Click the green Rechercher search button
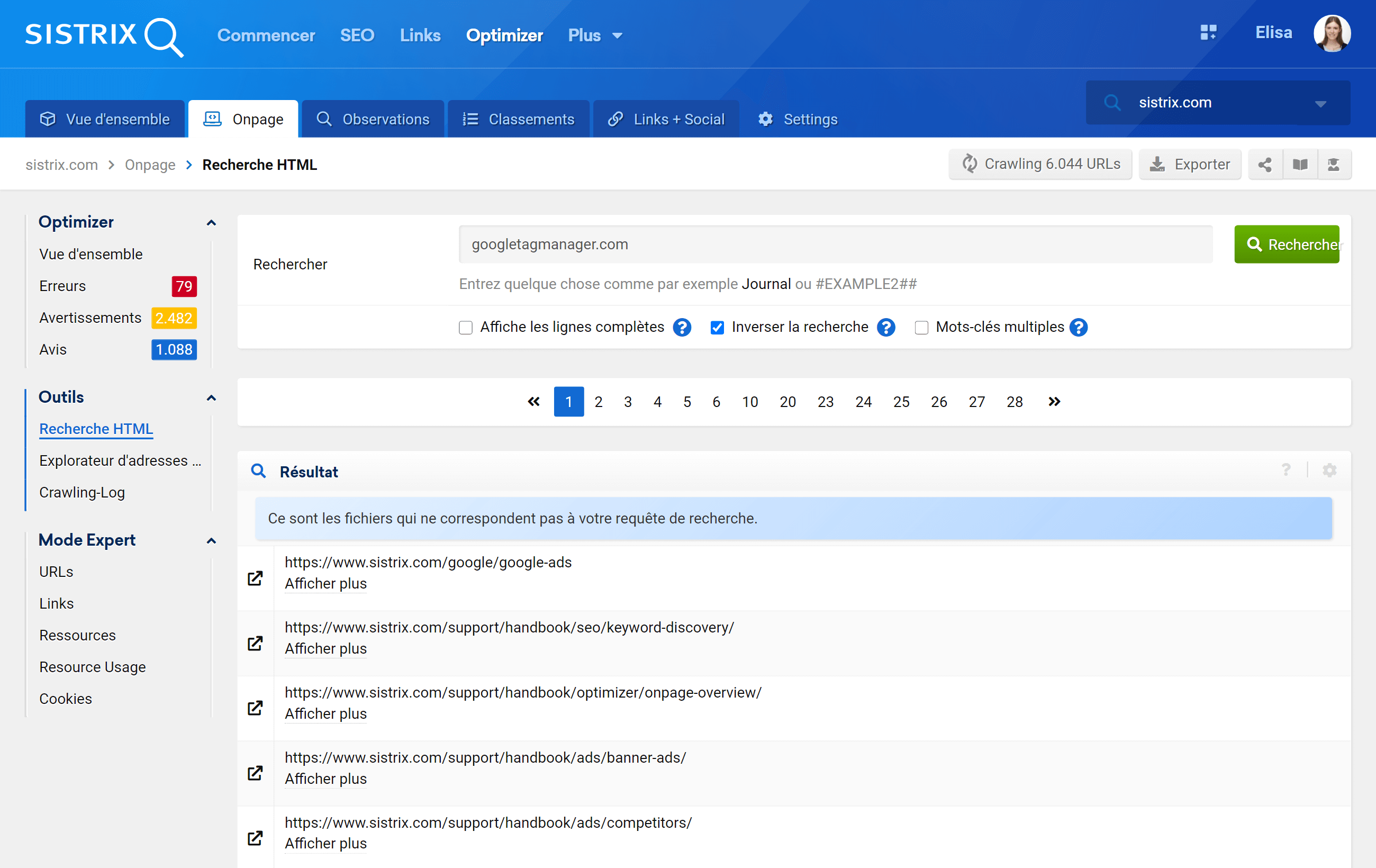1376x868 pixels. pos(1287,245)
